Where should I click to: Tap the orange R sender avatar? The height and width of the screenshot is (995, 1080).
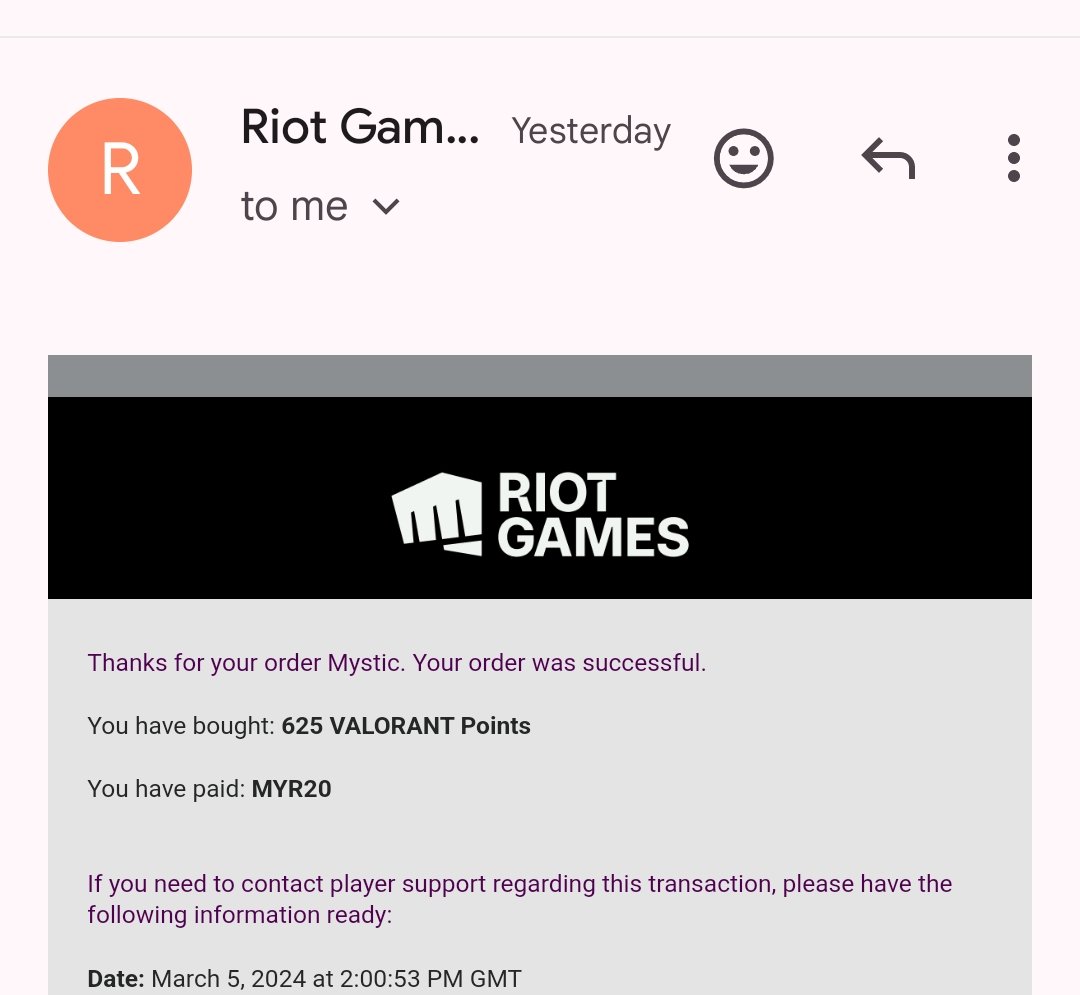coord(120,170)
